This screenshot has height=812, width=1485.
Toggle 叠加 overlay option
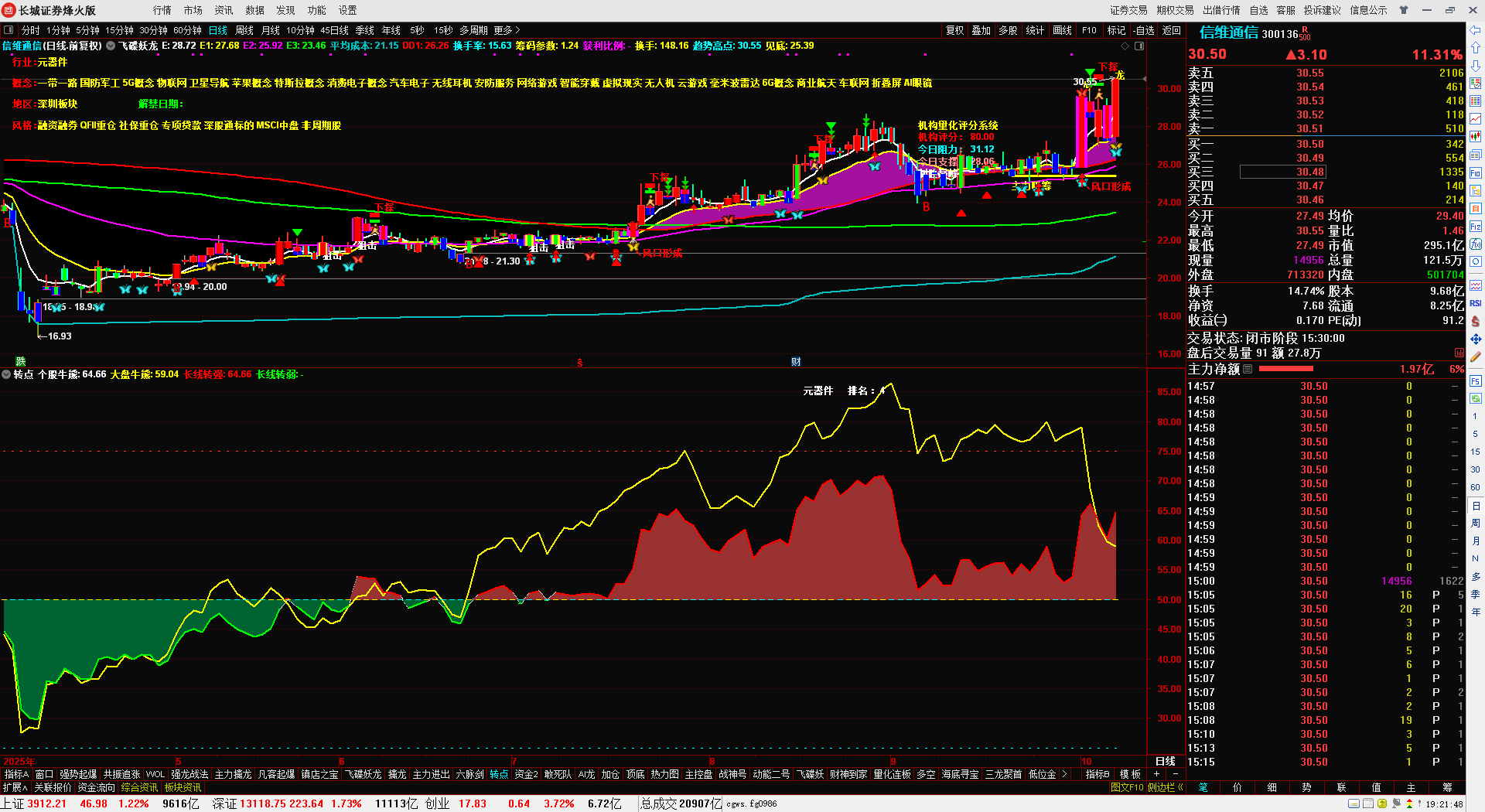click(981, 30)
